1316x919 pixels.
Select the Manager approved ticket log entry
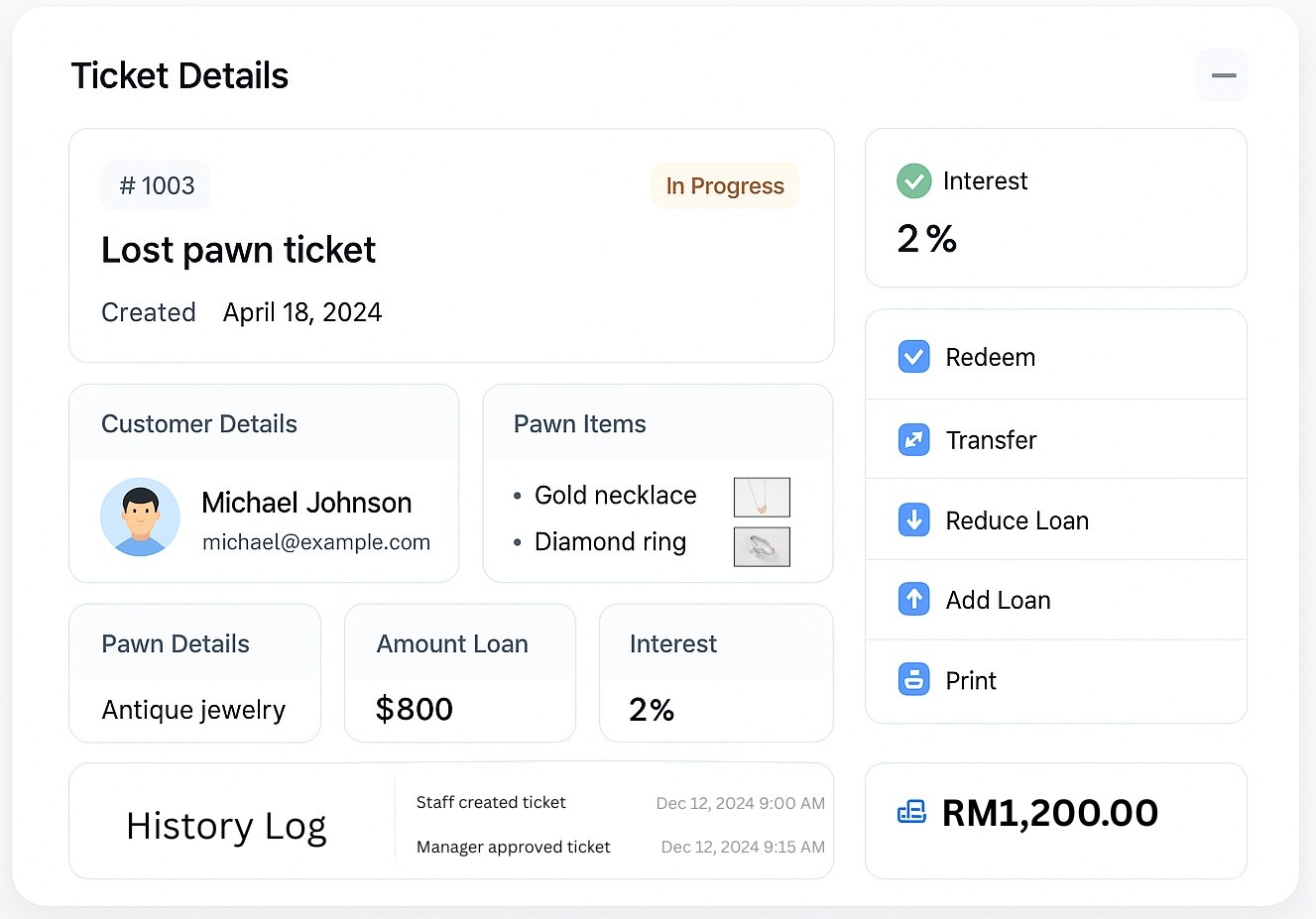[513, 847]
